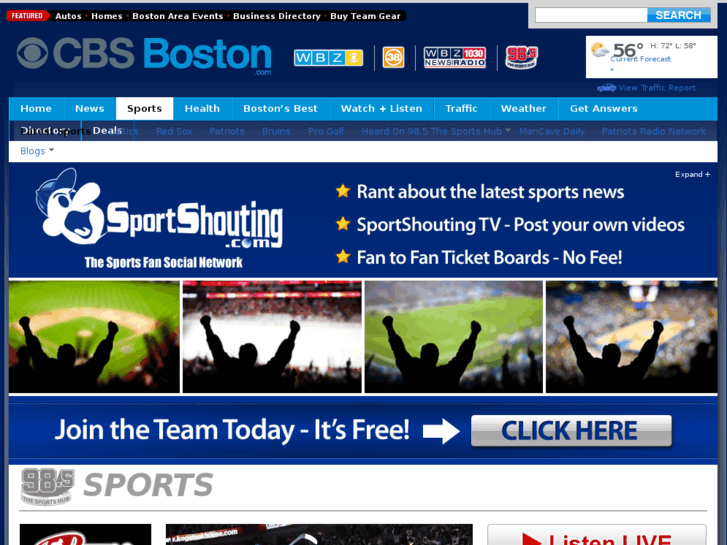Open the Pro Golf submenu link
727x545 pixels.
(x=326, y=131)
